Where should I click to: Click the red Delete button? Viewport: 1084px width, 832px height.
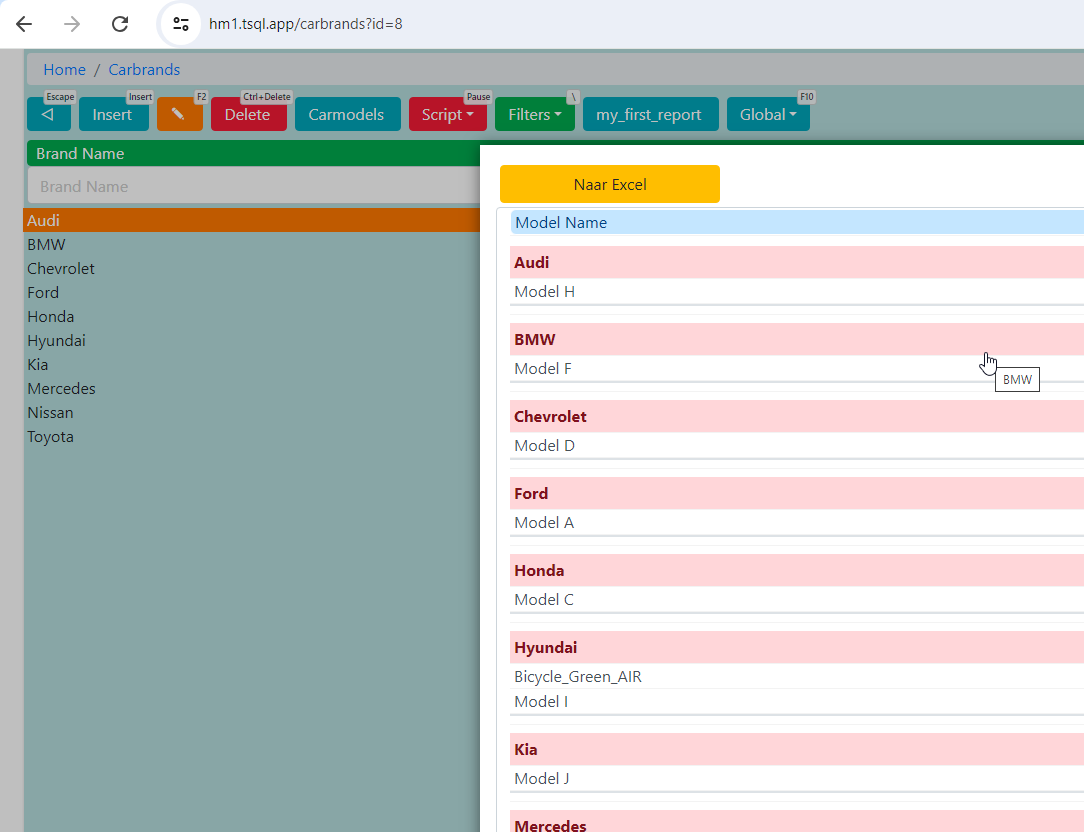pos(248,114)
